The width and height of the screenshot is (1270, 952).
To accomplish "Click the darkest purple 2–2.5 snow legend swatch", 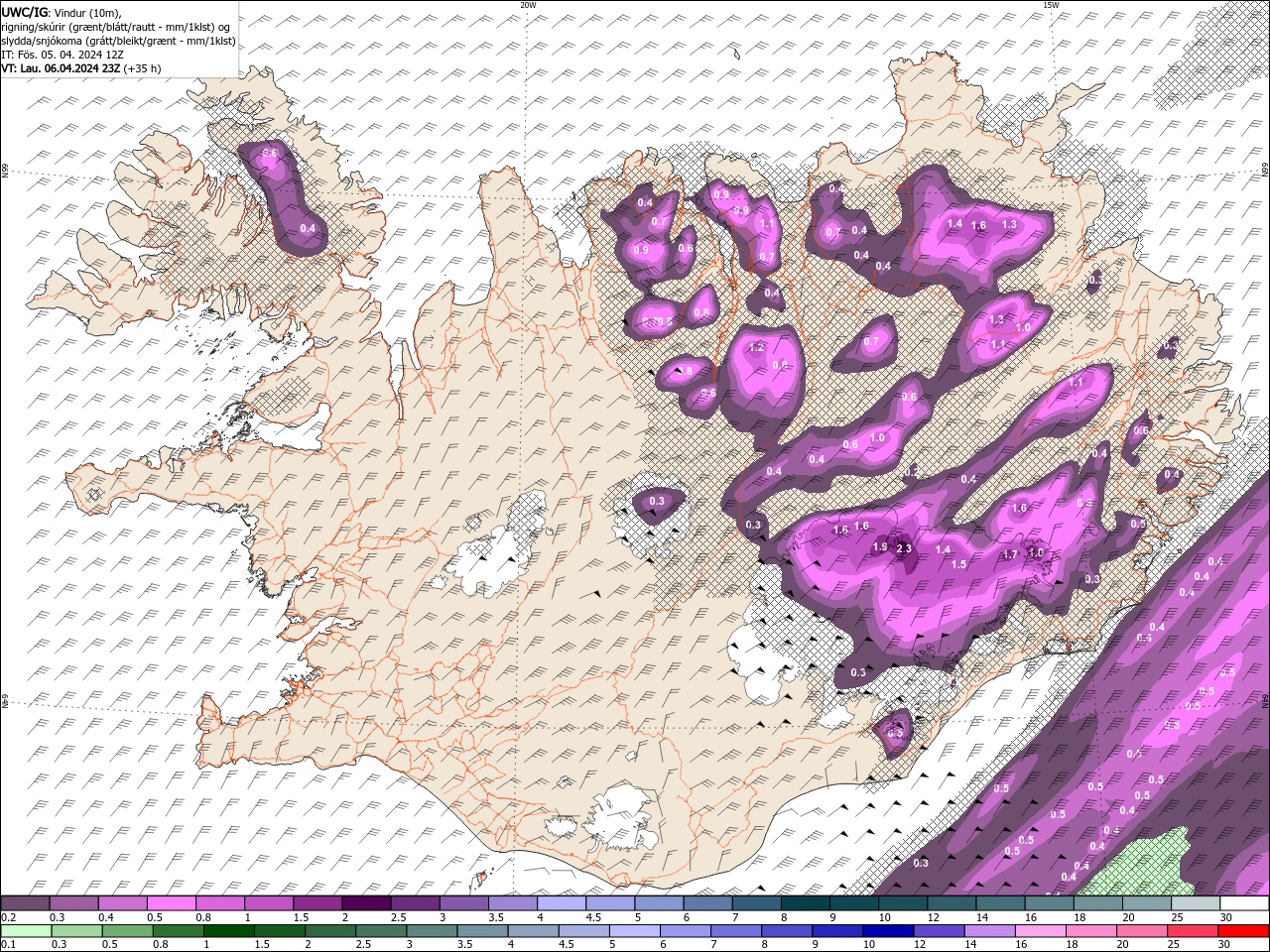I will tap(366, 903).
